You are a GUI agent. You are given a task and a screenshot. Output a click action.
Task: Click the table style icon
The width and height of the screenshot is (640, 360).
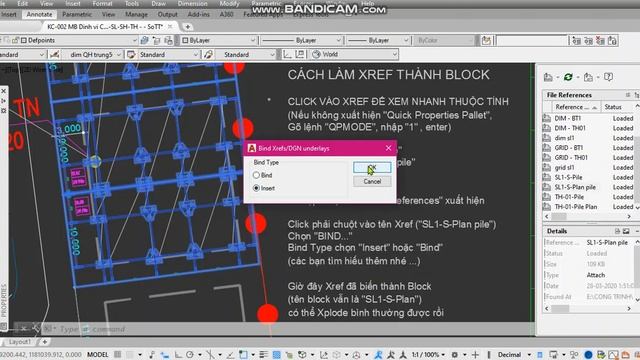coord(131,54)
